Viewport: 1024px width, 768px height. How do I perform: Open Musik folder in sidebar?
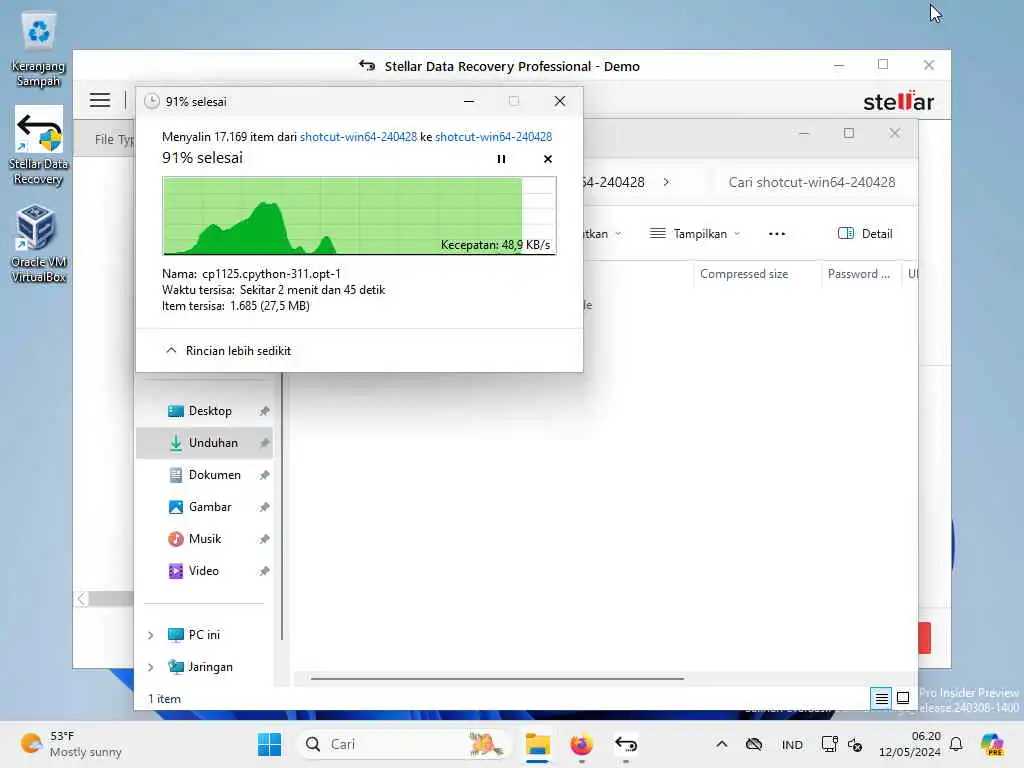(x=204, y=539)
